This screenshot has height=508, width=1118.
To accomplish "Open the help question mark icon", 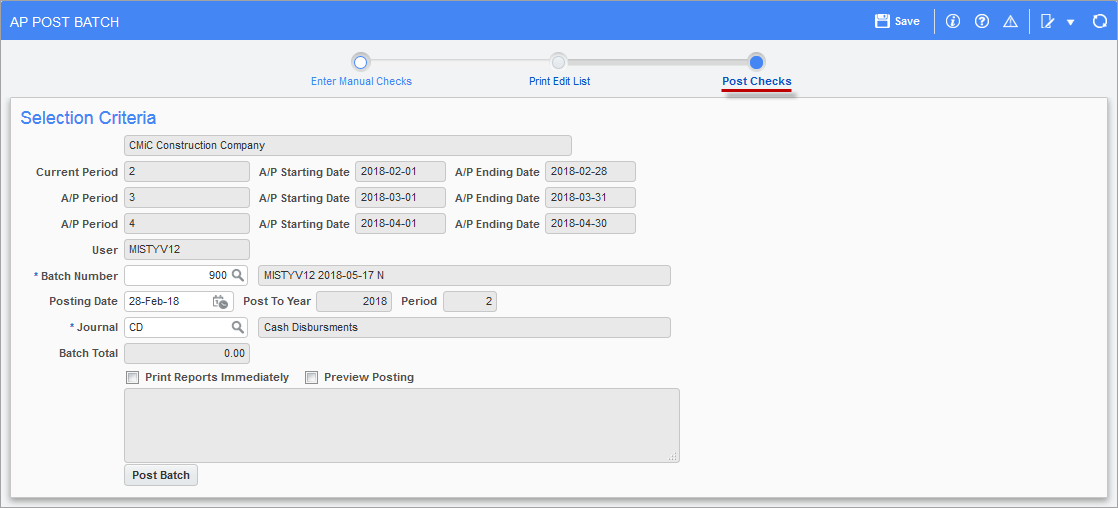I will coord(982,21).
